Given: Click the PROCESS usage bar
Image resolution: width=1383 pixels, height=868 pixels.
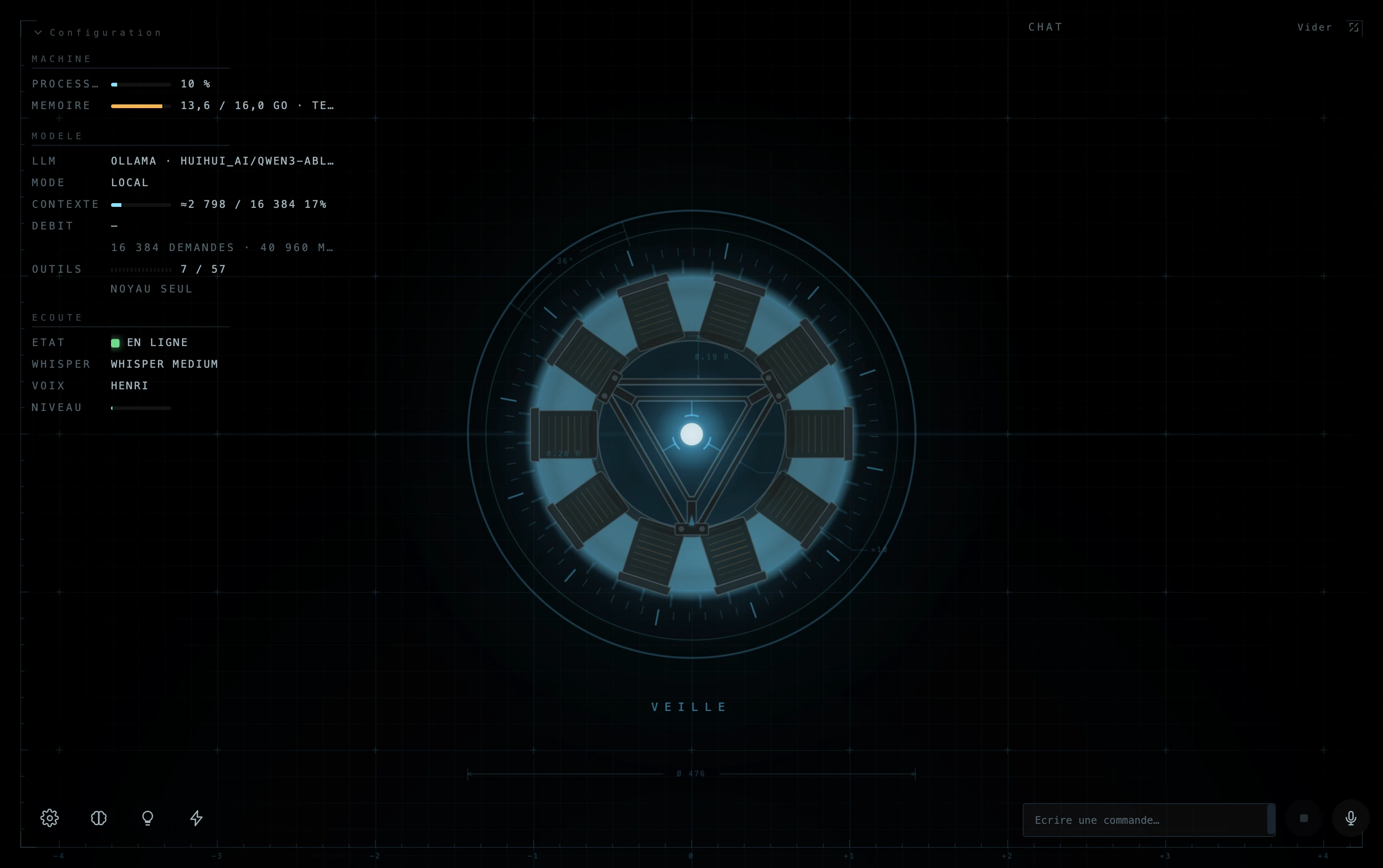Looking at the screenshot, I should click(x=141, y=84).
